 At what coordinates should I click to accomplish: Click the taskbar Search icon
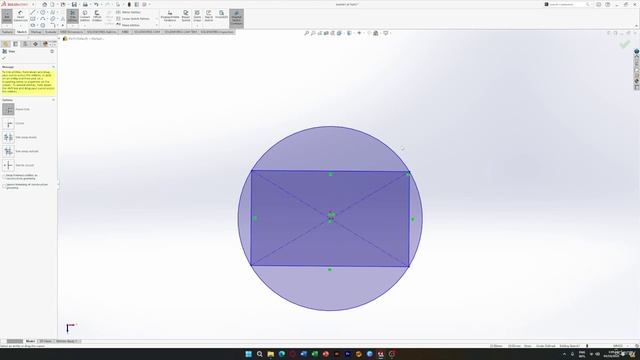coord(260,354)
